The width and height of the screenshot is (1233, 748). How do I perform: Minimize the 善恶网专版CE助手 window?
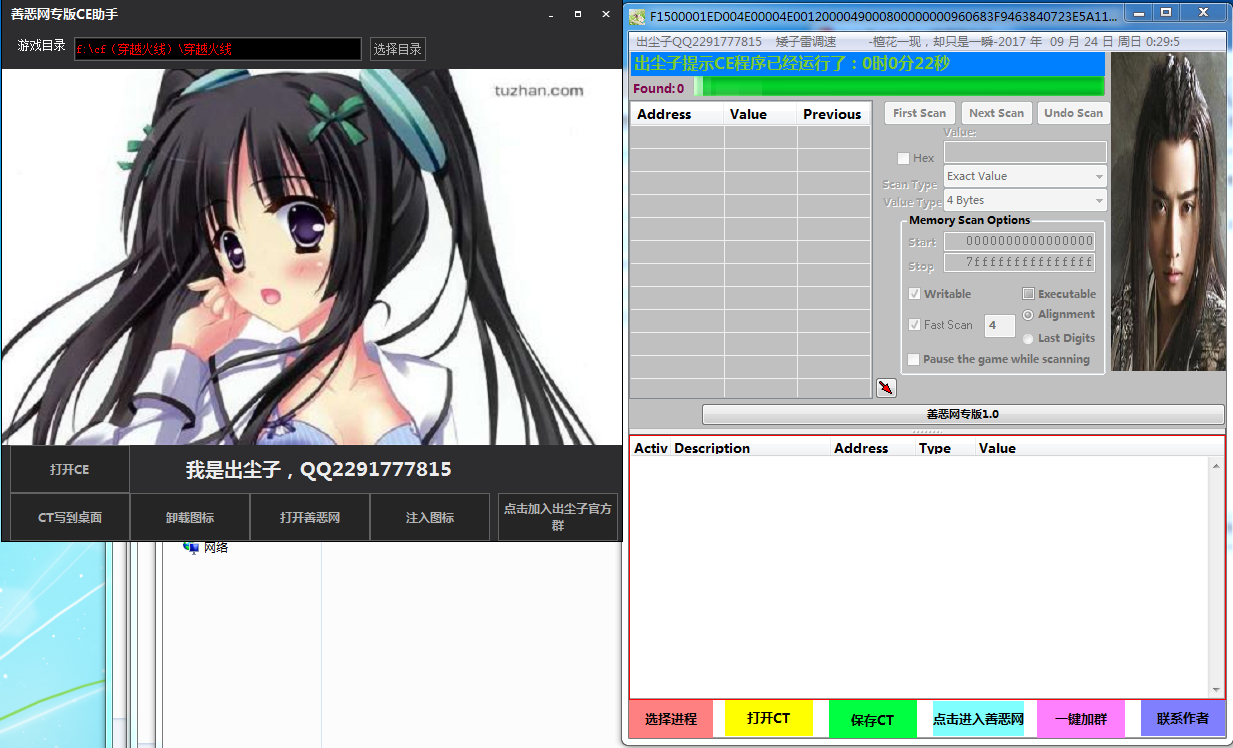pyautogui.click(x=549, y=15)
